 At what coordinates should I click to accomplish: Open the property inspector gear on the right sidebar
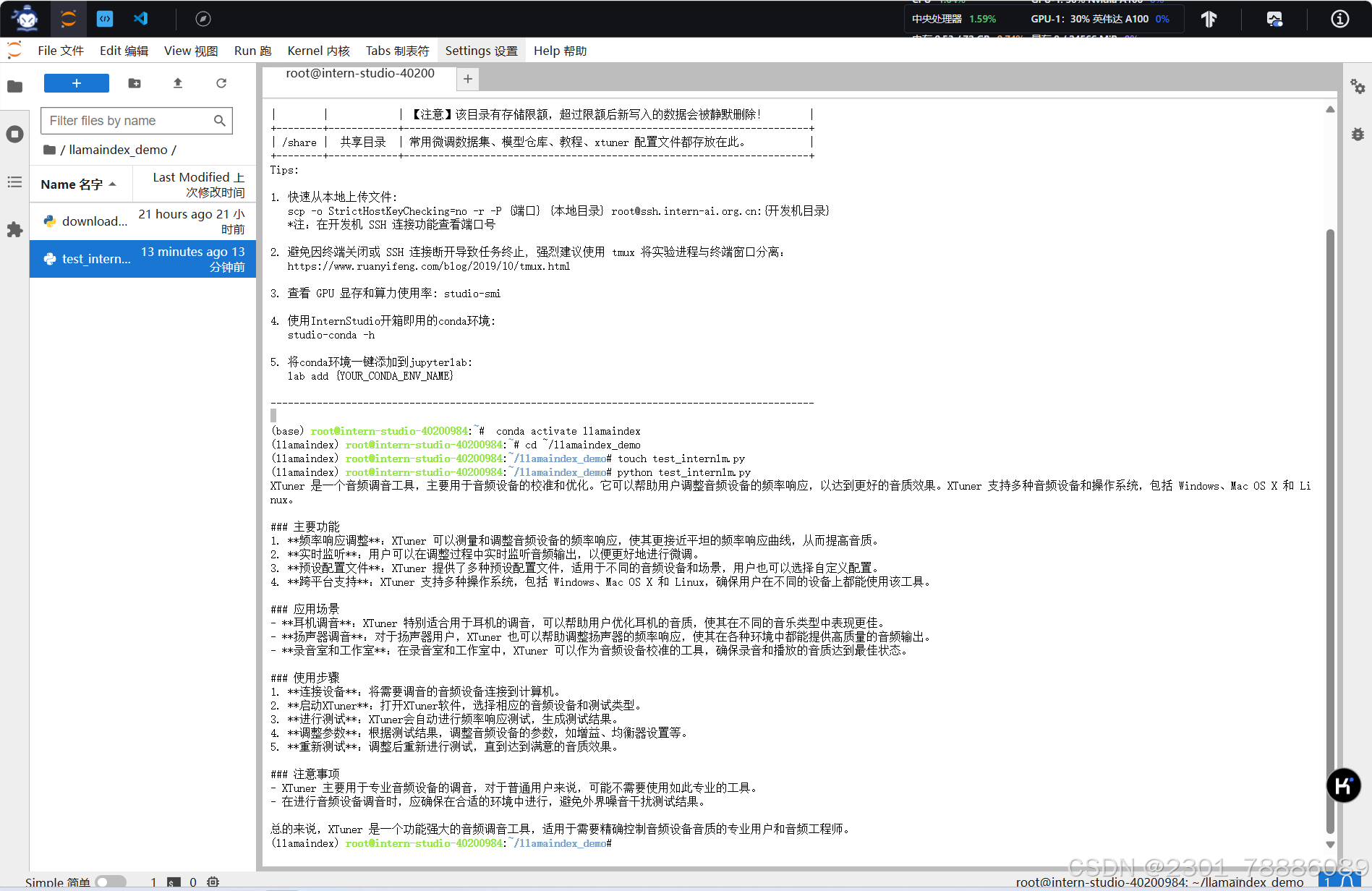[x=1358, y=86]
